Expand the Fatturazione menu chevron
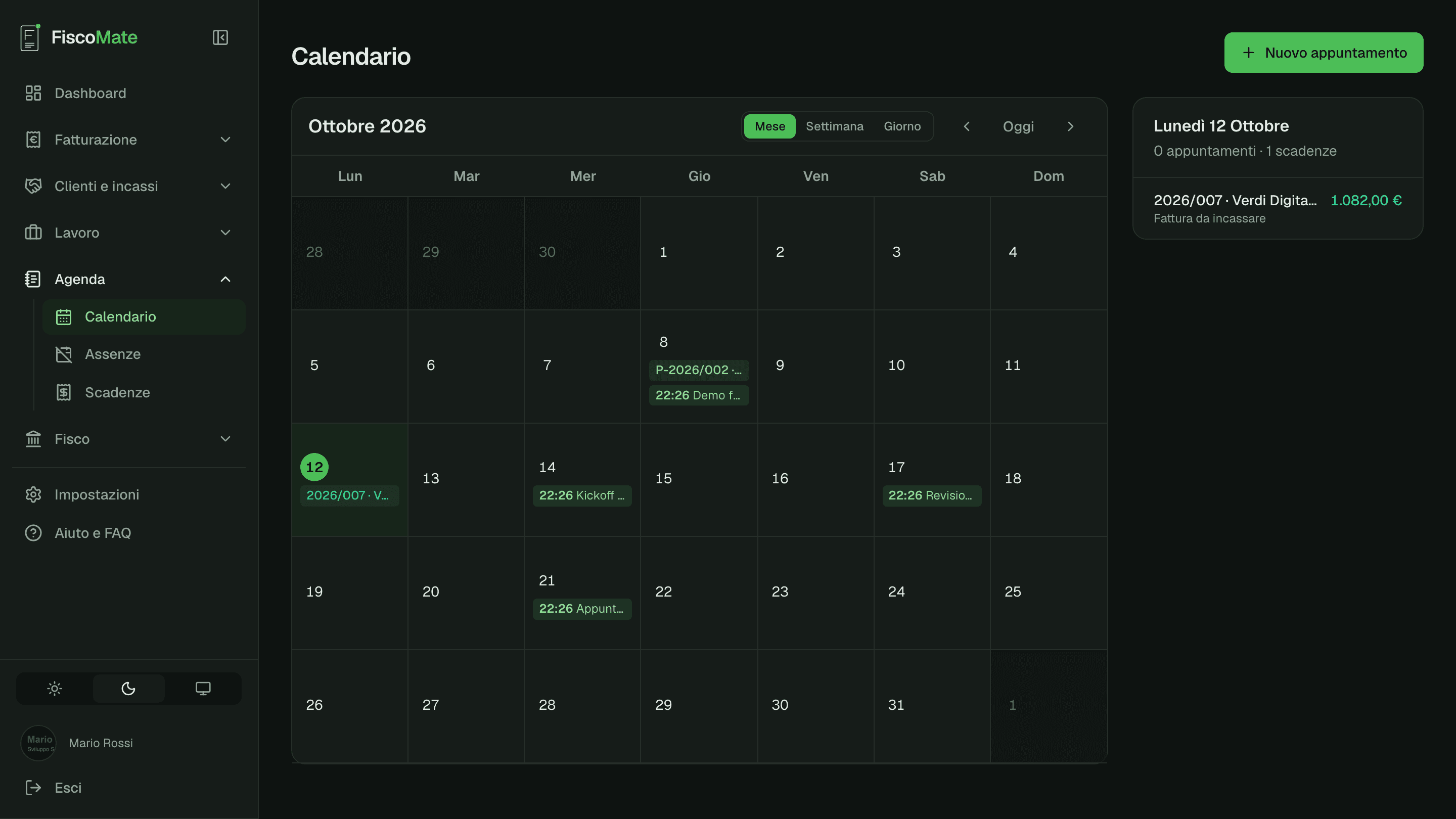Image resolution: width=1456 pixels, height=819 pixels. coord(225,140)
